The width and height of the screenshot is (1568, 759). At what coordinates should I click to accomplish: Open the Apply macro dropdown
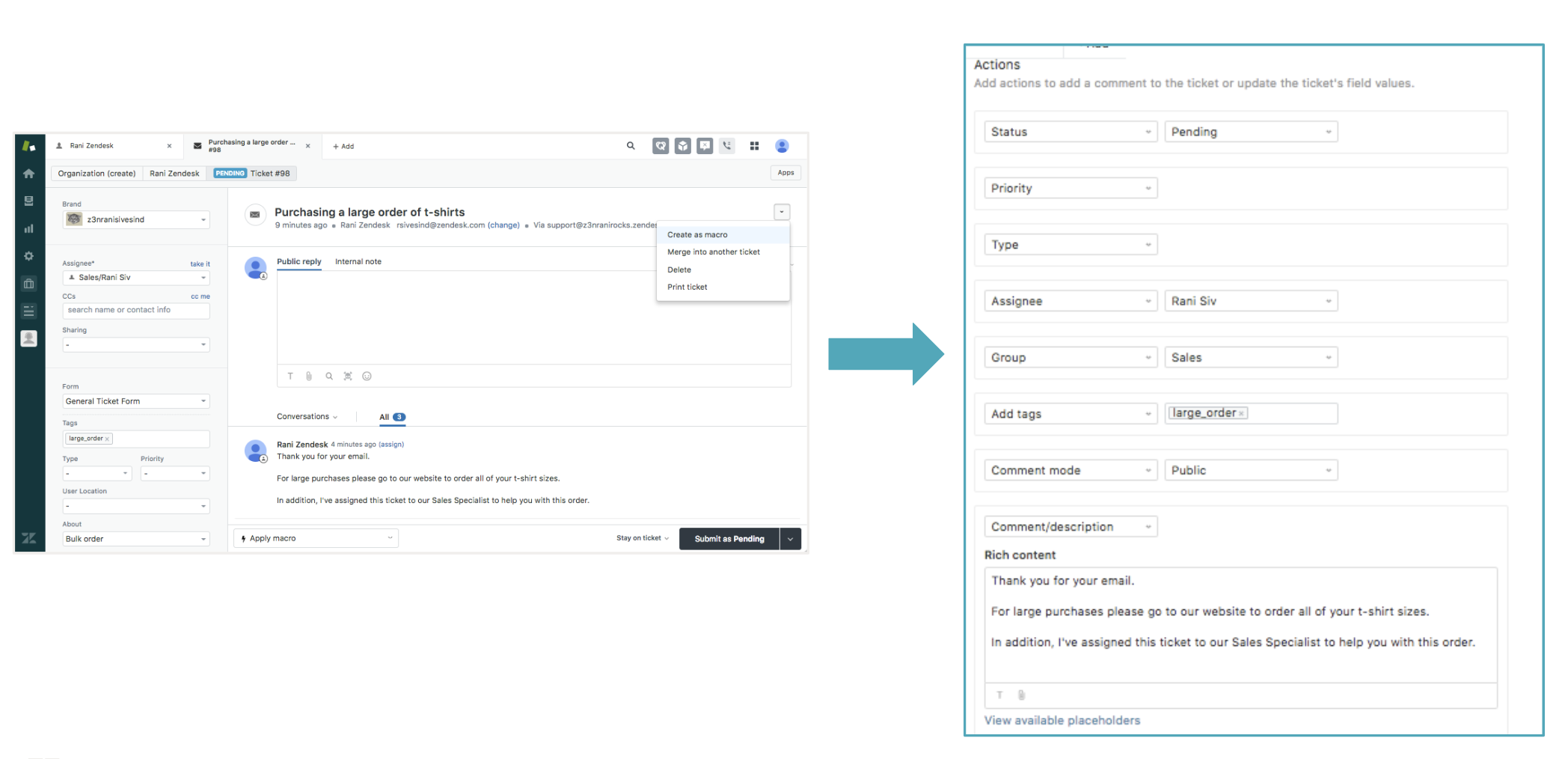[x=316, y=538]
